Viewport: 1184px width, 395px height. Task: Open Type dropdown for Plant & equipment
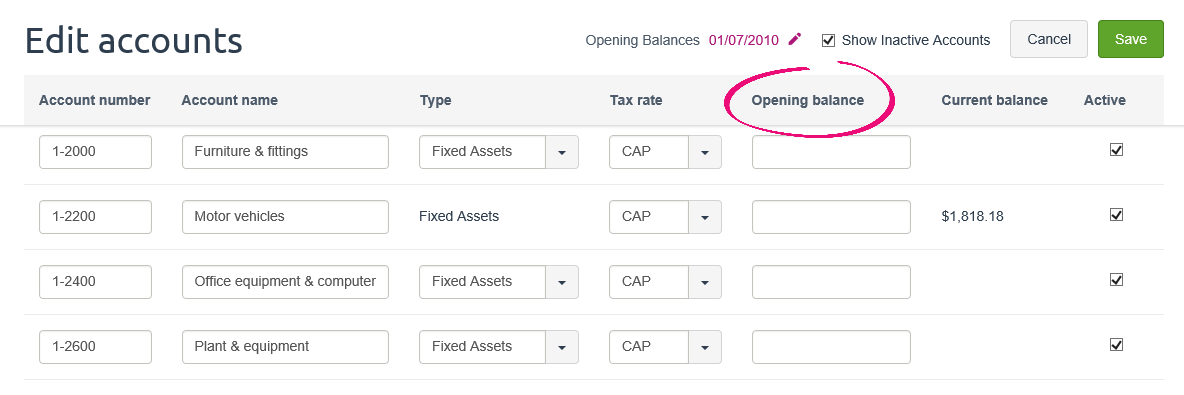pyautogui.click(x=562, y=347)
